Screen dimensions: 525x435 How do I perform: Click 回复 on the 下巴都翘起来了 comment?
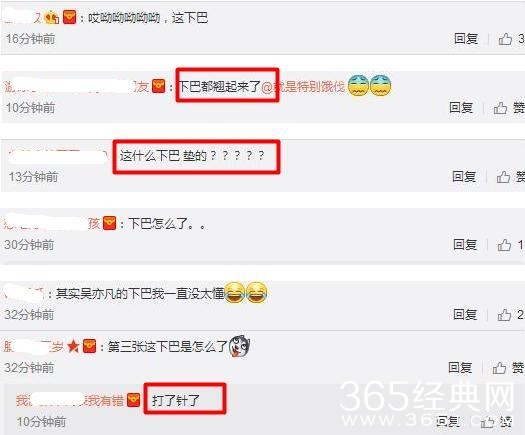point(461,108)
